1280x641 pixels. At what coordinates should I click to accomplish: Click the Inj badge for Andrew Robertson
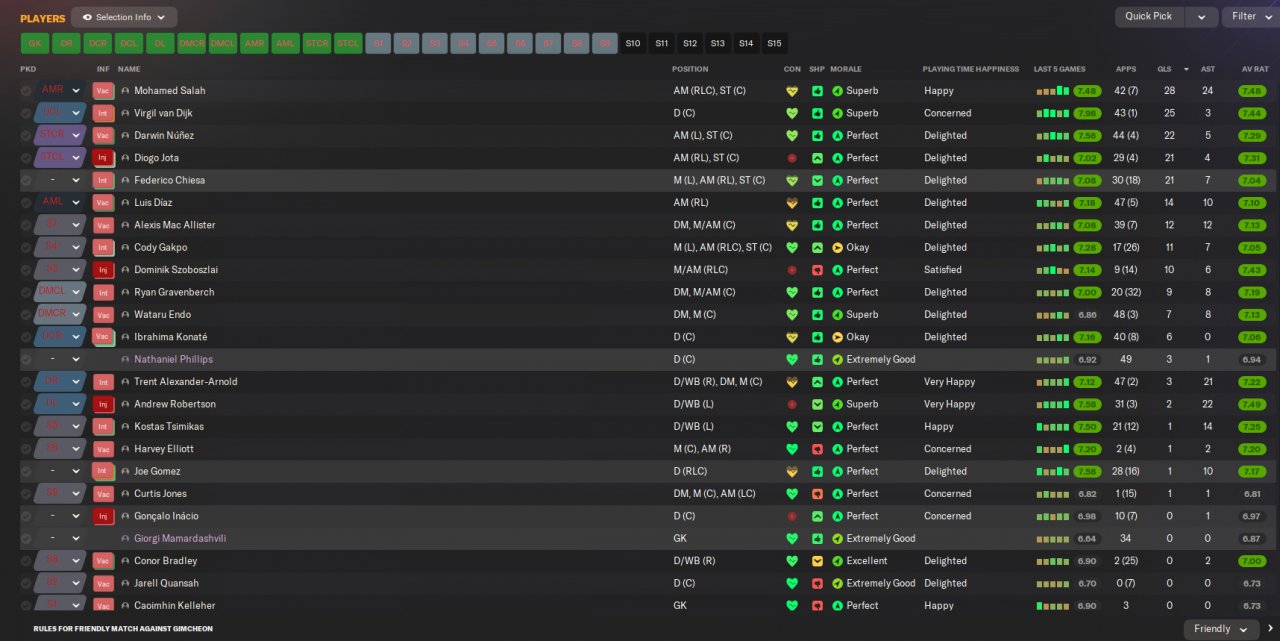pyautogui.click(x=102, y=404)
